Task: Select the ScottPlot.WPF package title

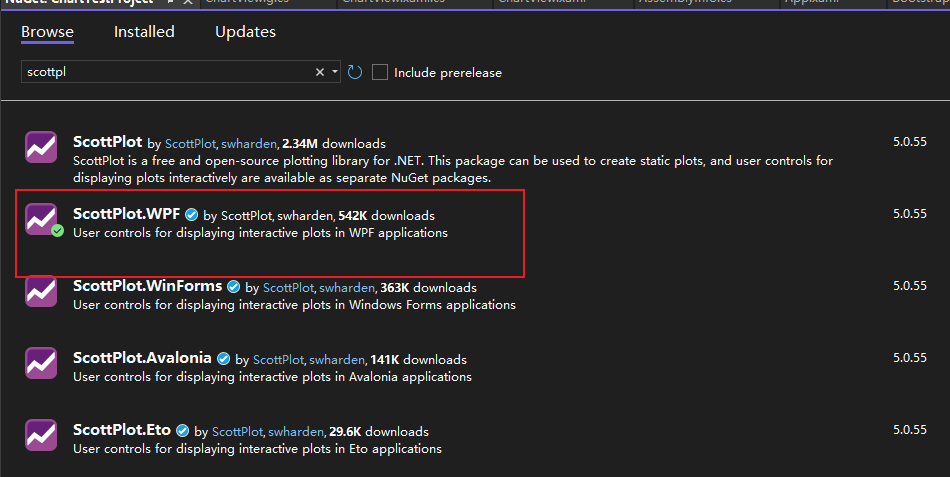Action: [x=127, y=214]
